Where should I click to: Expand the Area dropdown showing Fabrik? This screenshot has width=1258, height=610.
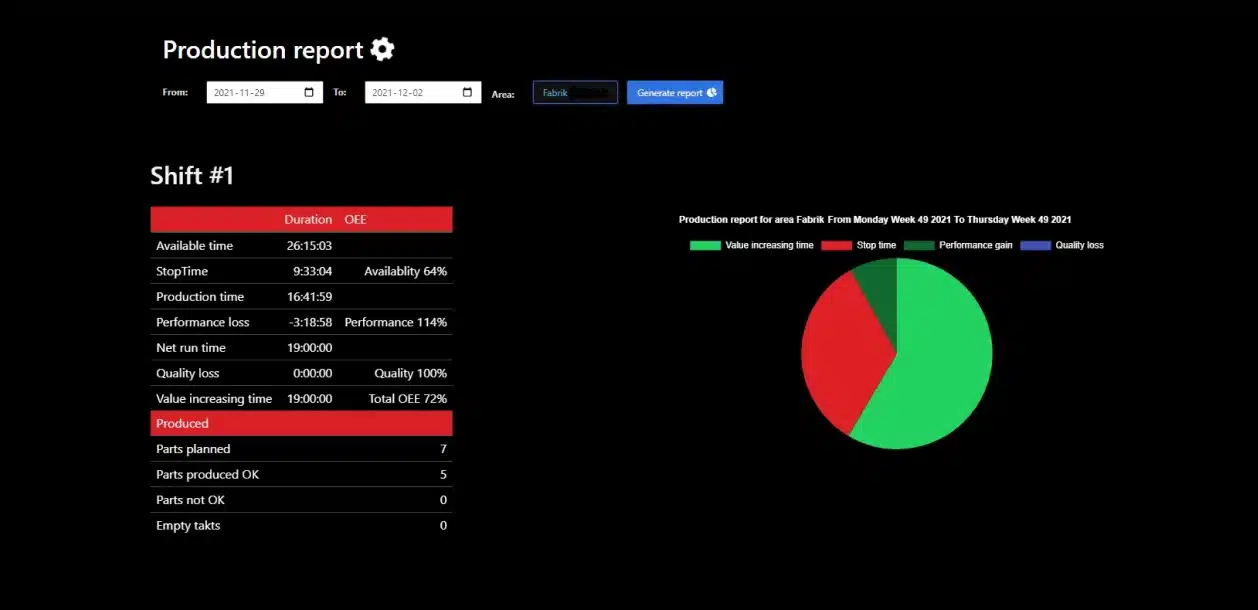575,93
